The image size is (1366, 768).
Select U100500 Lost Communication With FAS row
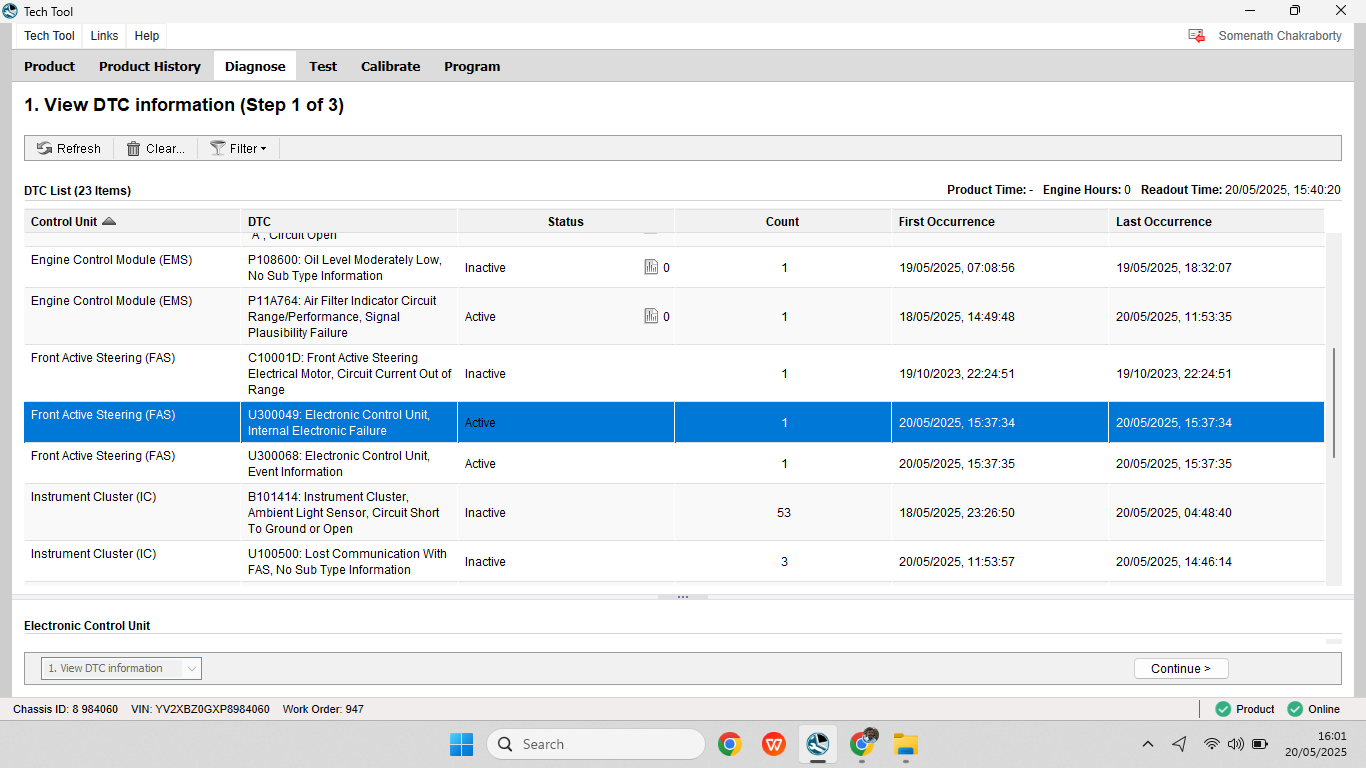click(x=674, y=561)
